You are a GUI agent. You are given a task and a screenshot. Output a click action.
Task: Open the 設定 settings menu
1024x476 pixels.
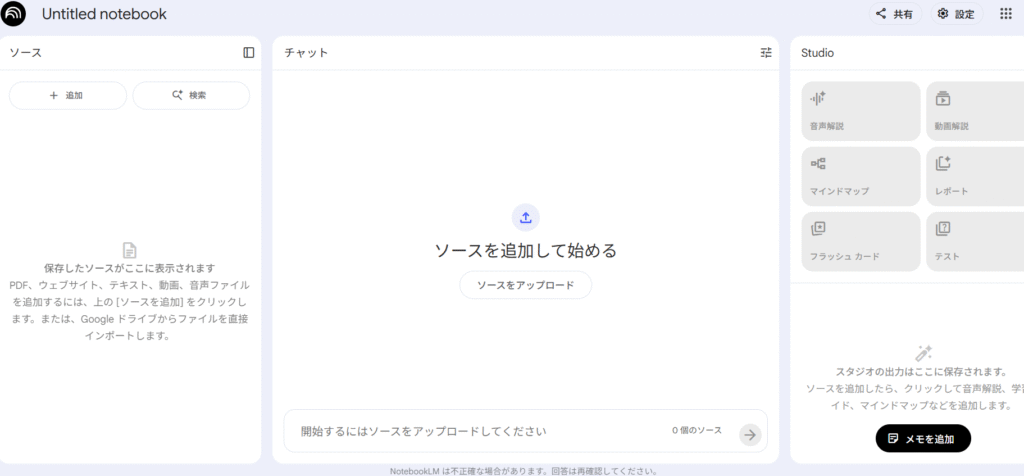955,14
